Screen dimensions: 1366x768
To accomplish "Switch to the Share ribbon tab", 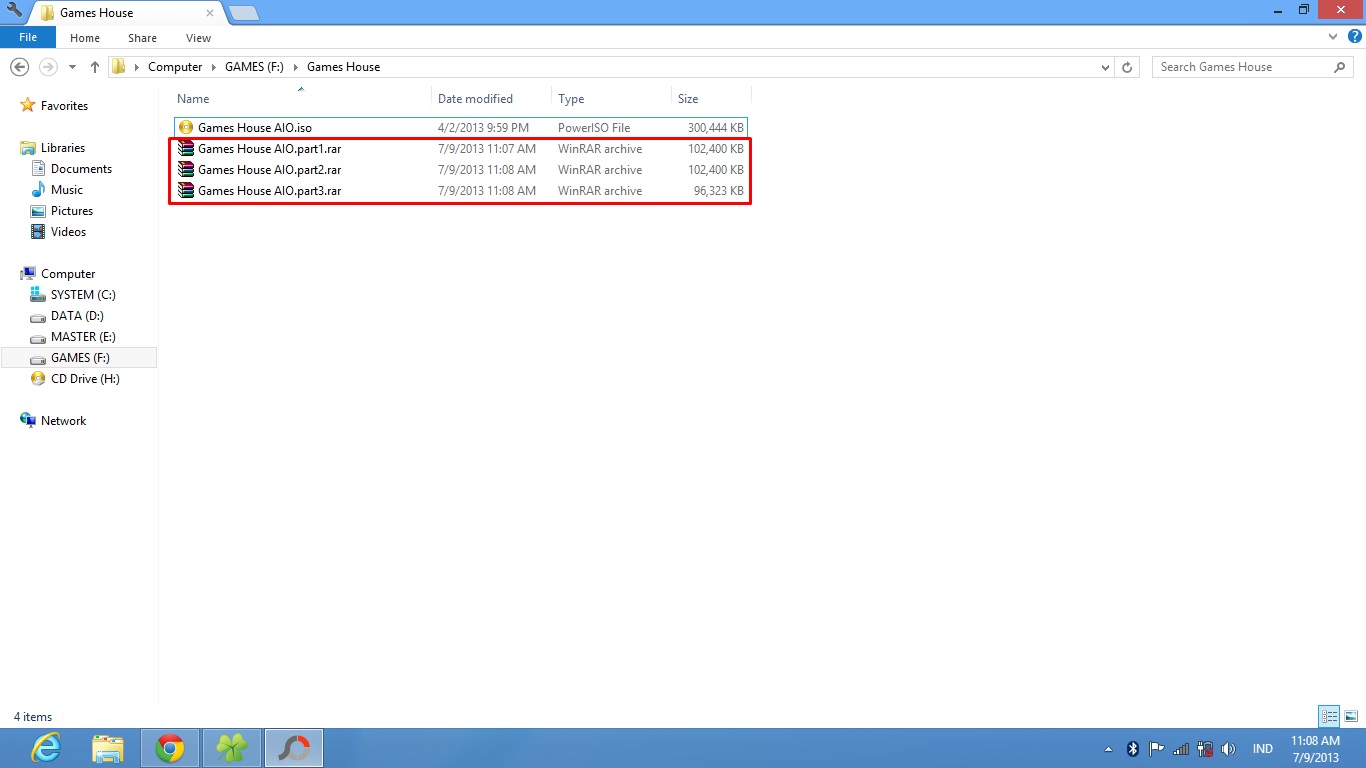I will tap(142, 38).
